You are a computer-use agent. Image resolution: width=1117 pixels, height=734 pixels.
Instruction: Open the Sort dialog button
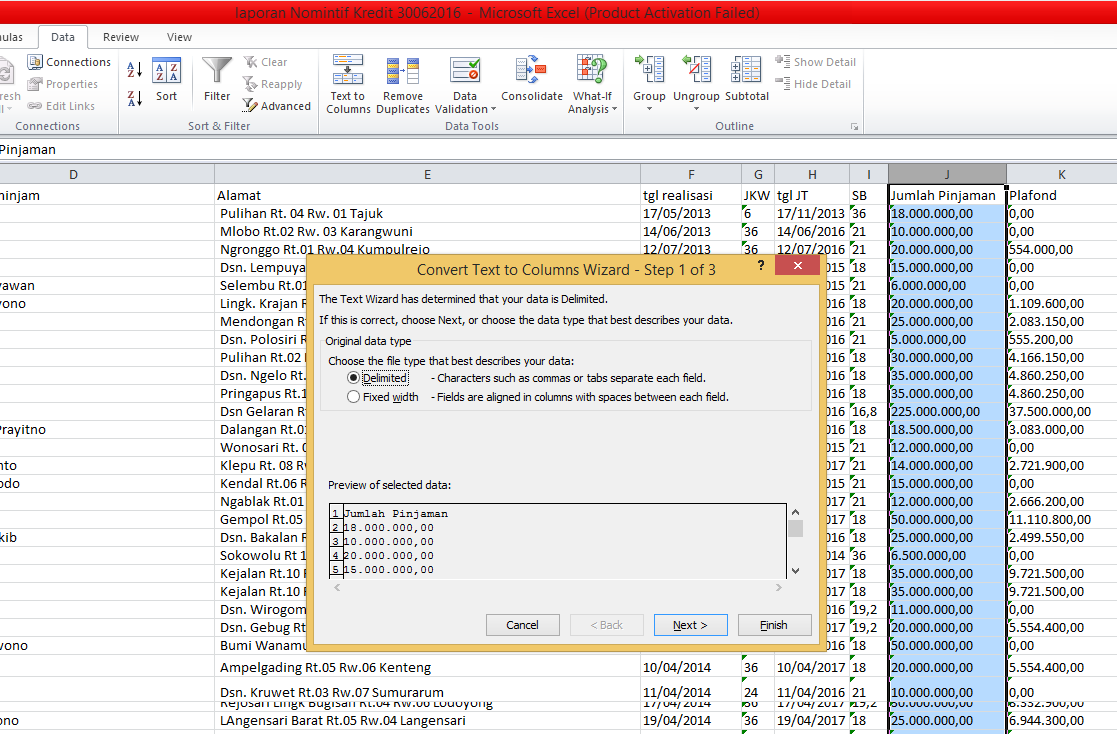(166, 80)
